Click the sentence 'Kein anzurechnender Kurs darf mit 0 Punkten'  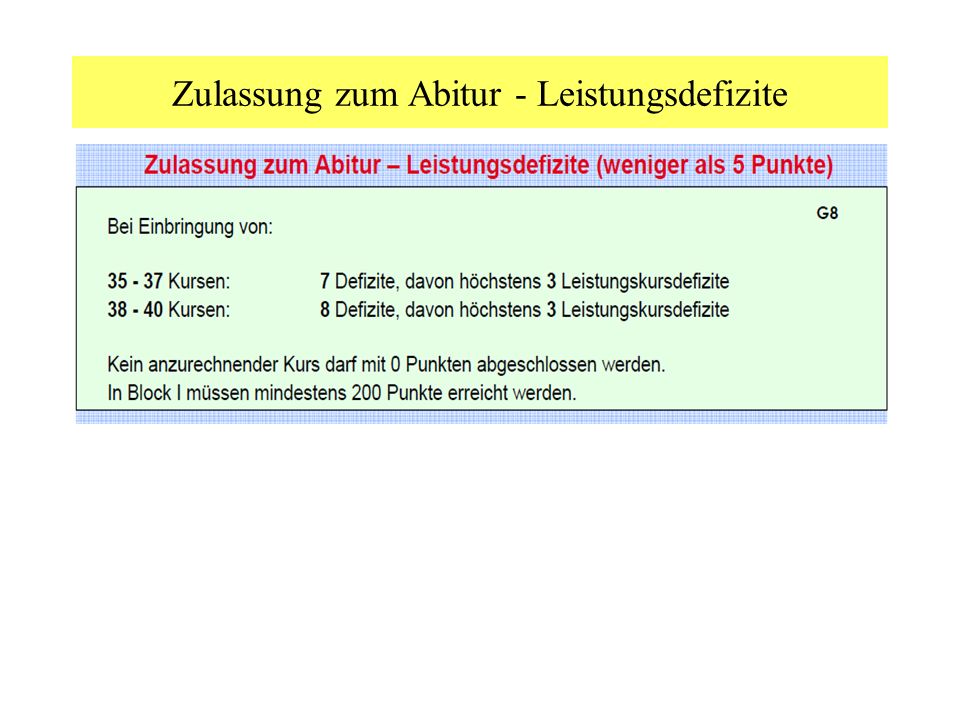tap(386, 365)
